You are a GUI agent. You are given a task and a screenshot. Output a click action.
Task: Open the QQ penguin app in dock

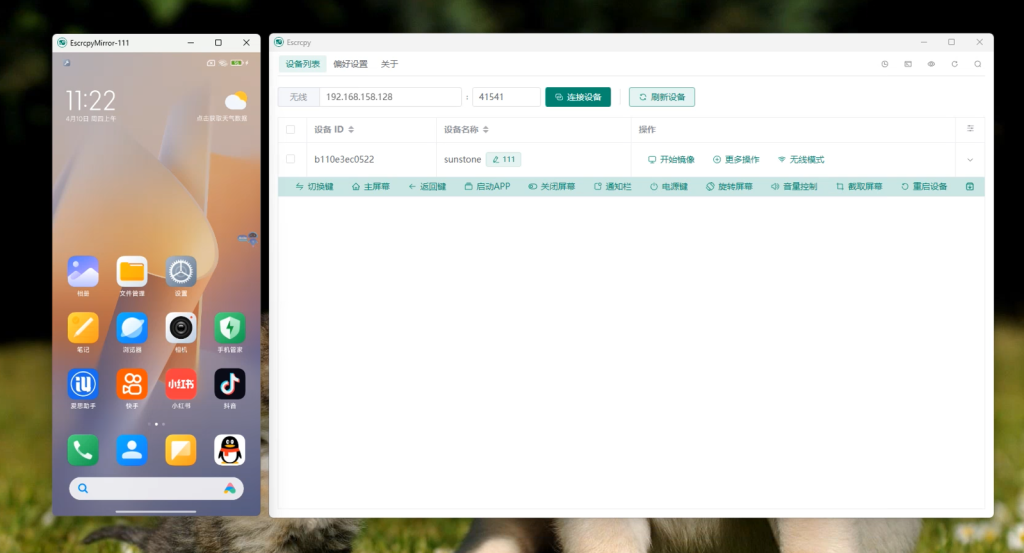pyautogui.click(x=230, y=450)
